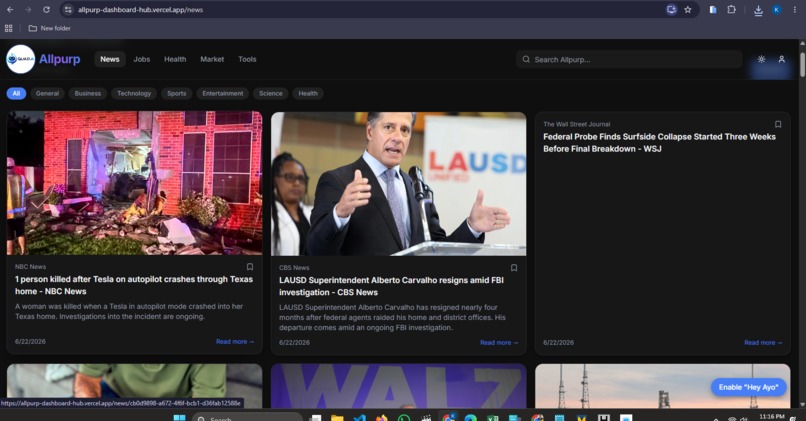806x421 pixels.
Task: Filter news by Technology
Action: [134, 94]
